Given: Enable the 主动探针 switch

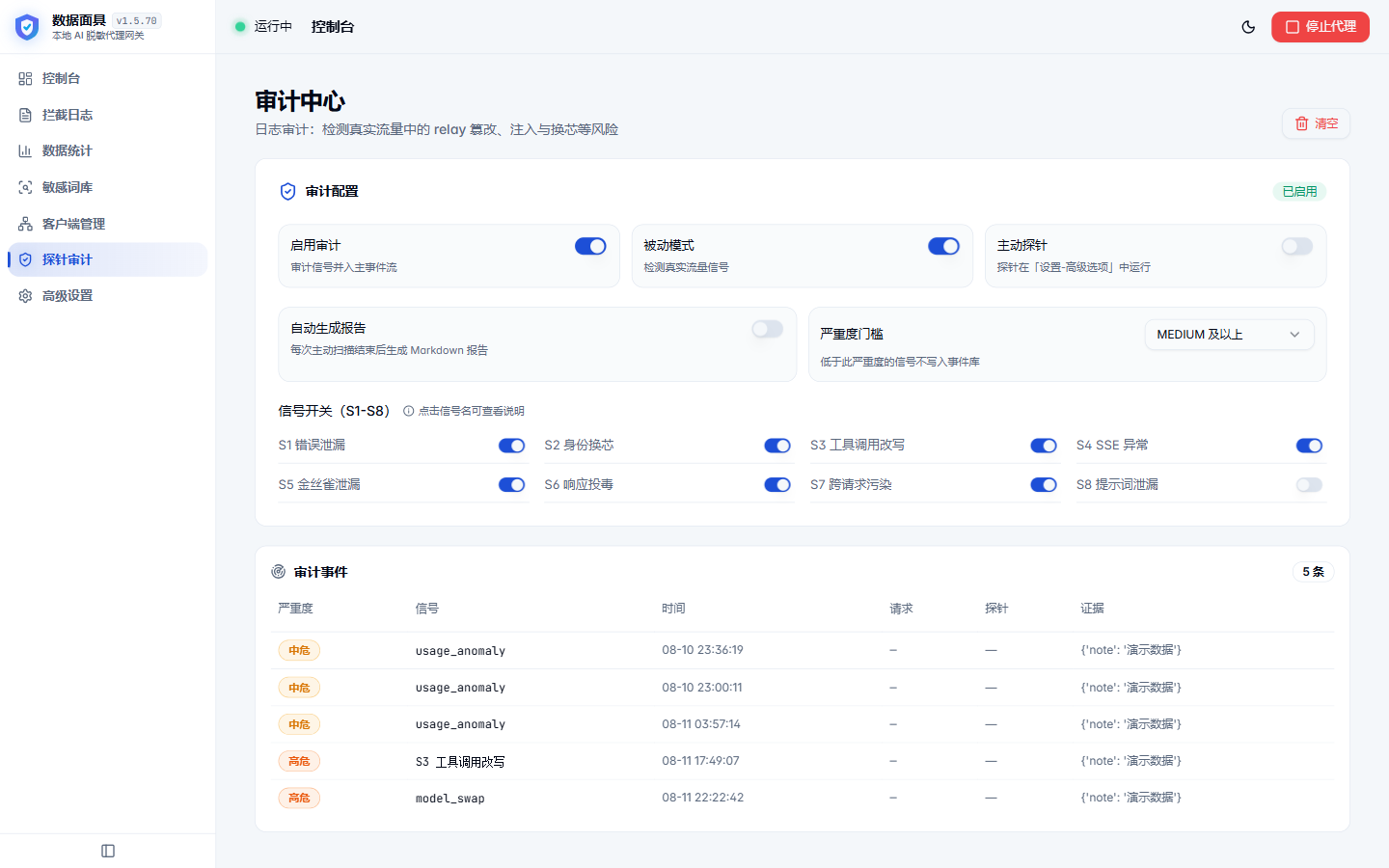Looking at the screenshot, I should [1296, 246].
